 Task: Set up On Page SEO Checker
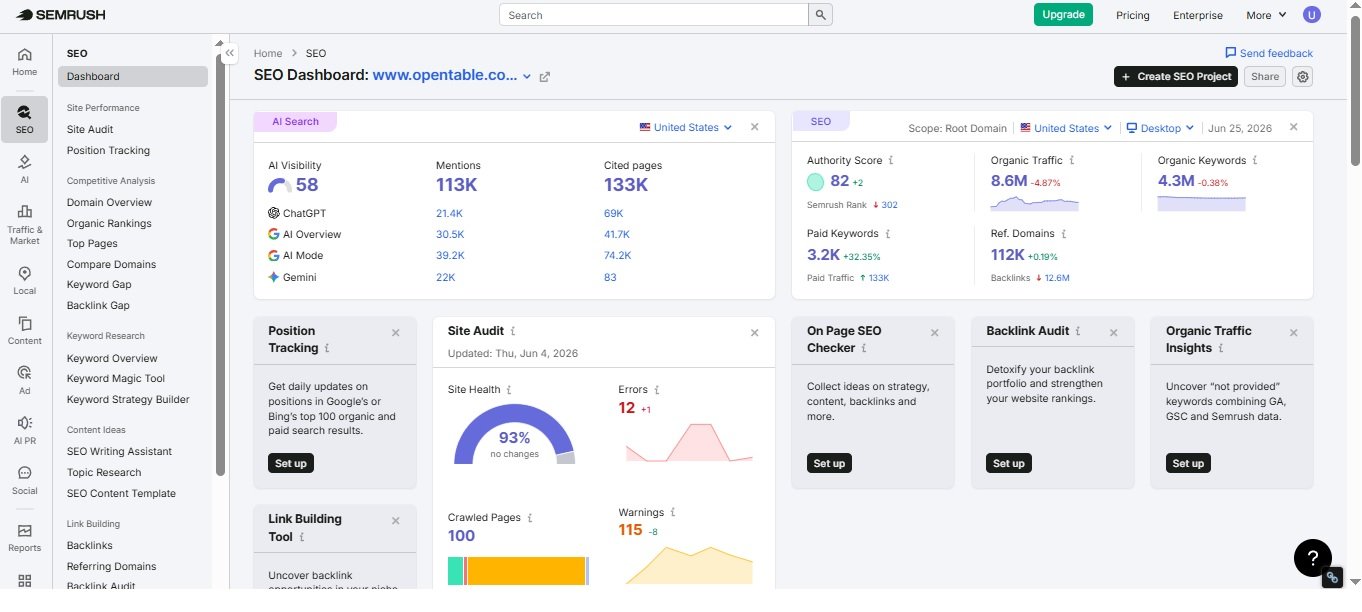click(x=829, y=463)
